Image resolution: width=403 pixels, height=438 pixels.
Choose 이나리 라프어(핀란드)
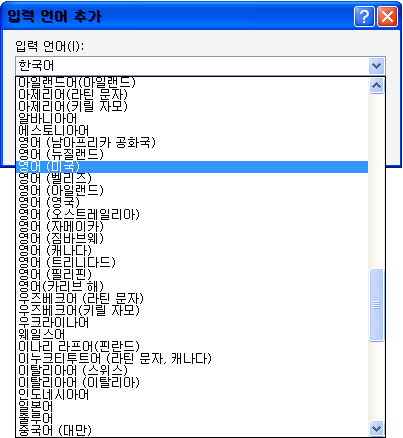click(192, 346)
